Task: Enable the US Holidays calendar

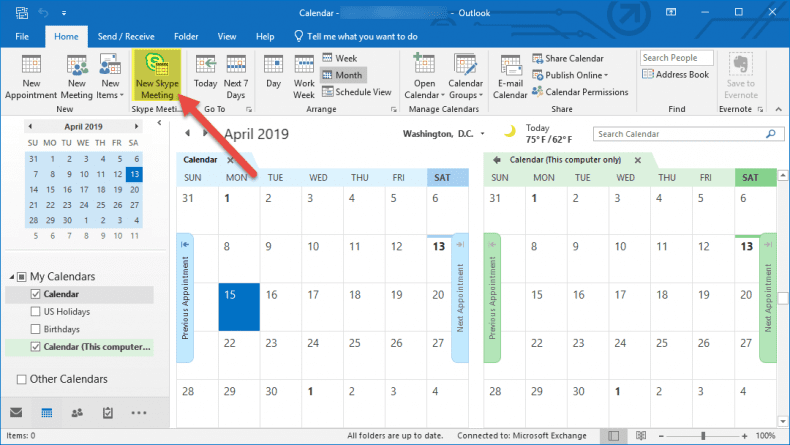Action: (x=36, y=312)
